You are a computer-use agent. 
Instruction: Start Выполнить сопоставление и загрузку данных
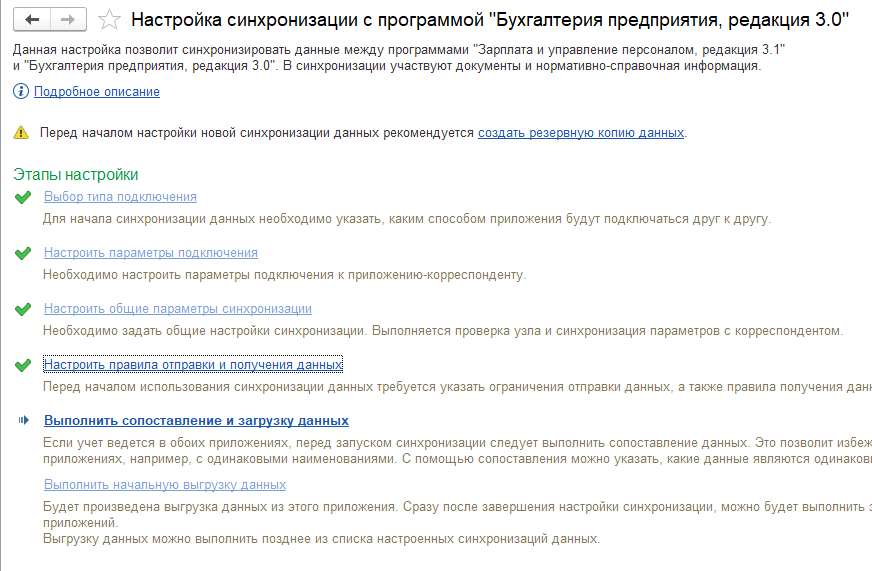[x=196, y=421]
